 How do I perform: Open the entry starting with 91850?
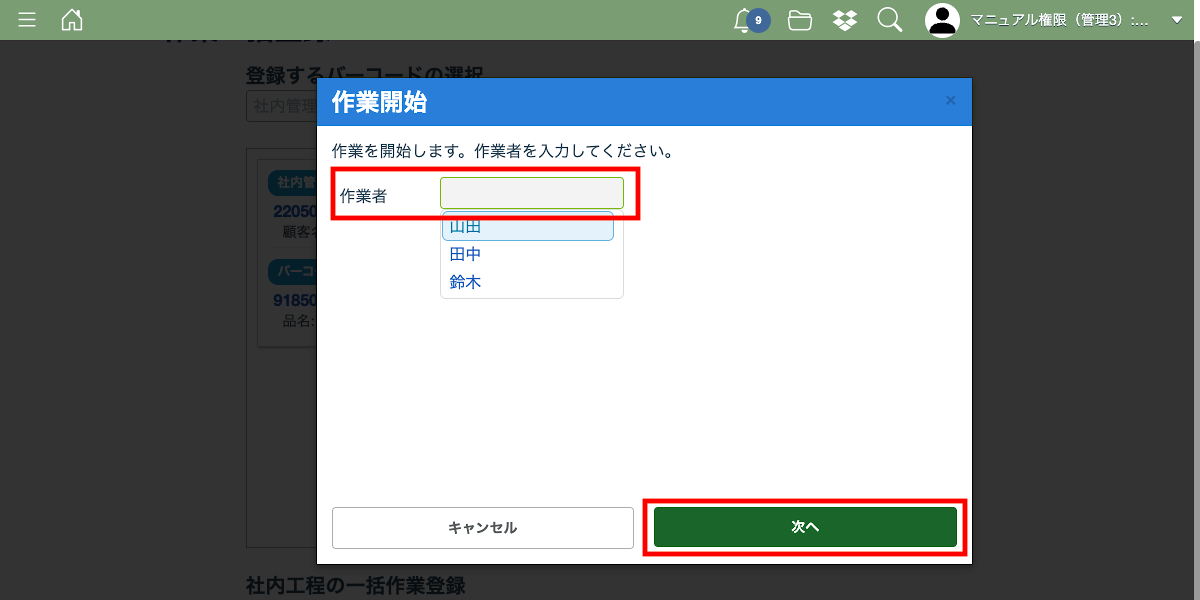pos(295,300)
